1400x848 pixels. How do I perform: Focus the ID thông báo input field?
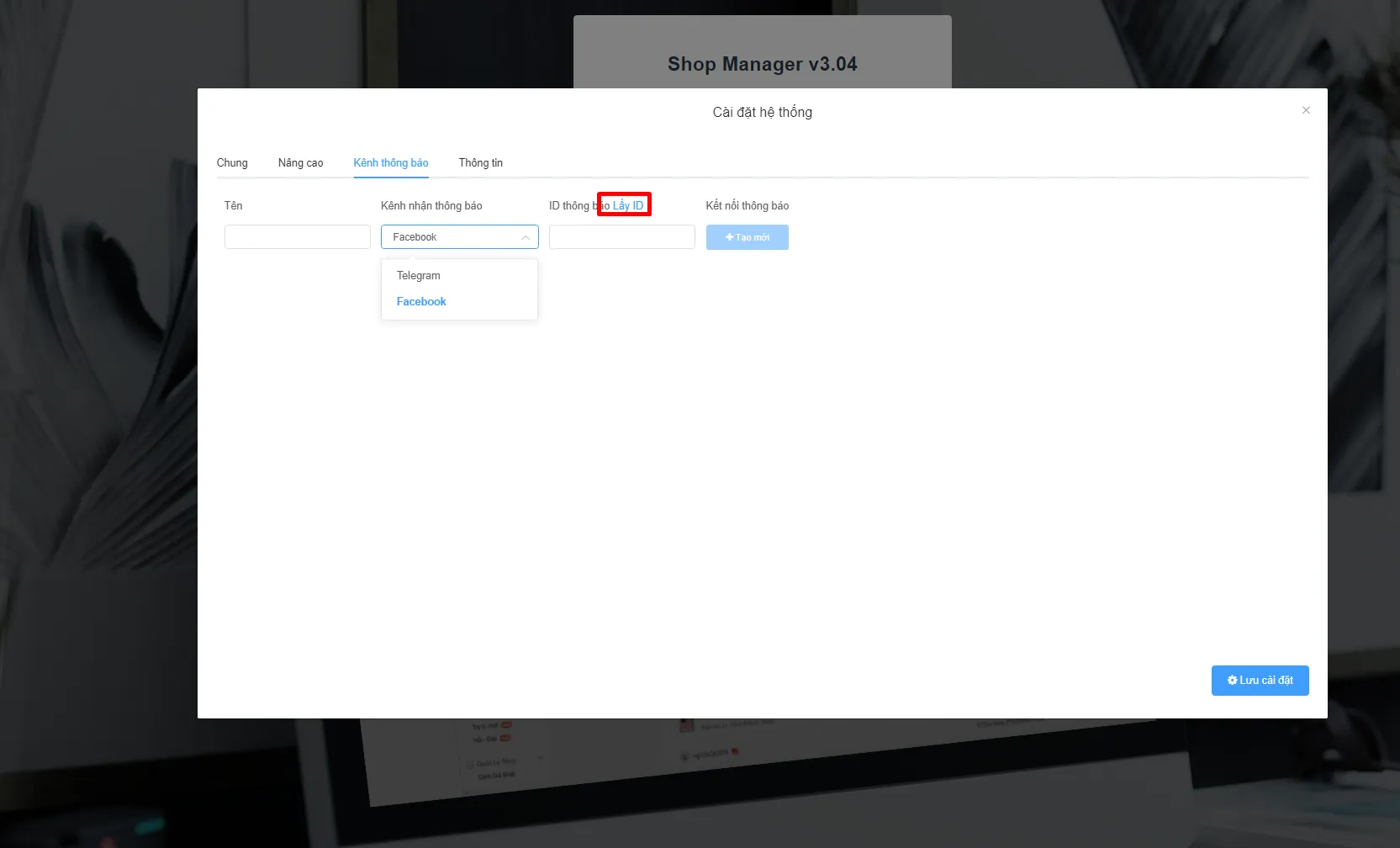coord(622,237)
